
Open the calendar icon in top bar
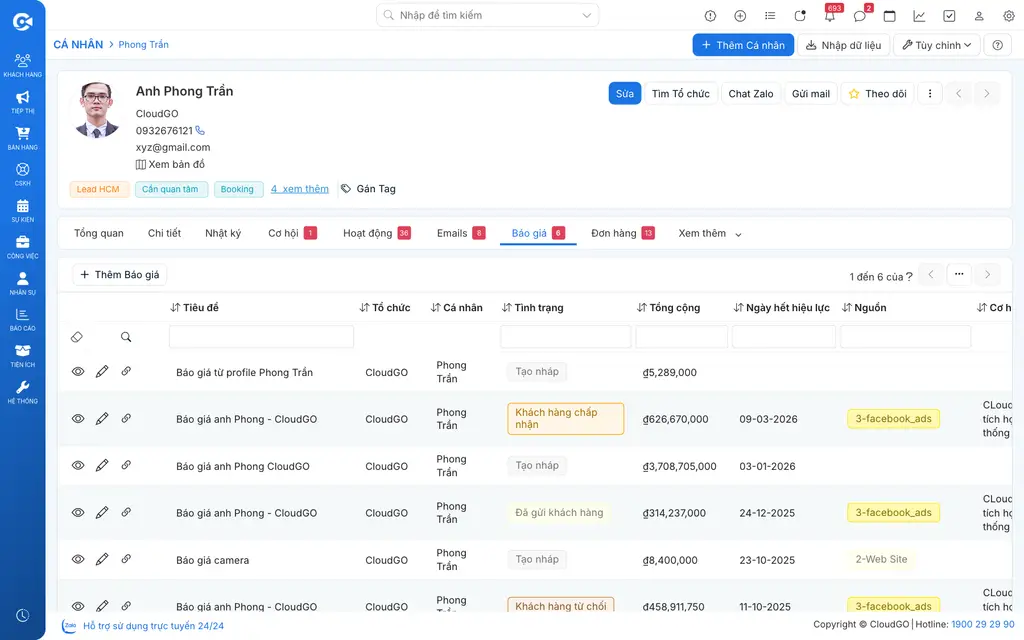[889, 16]
